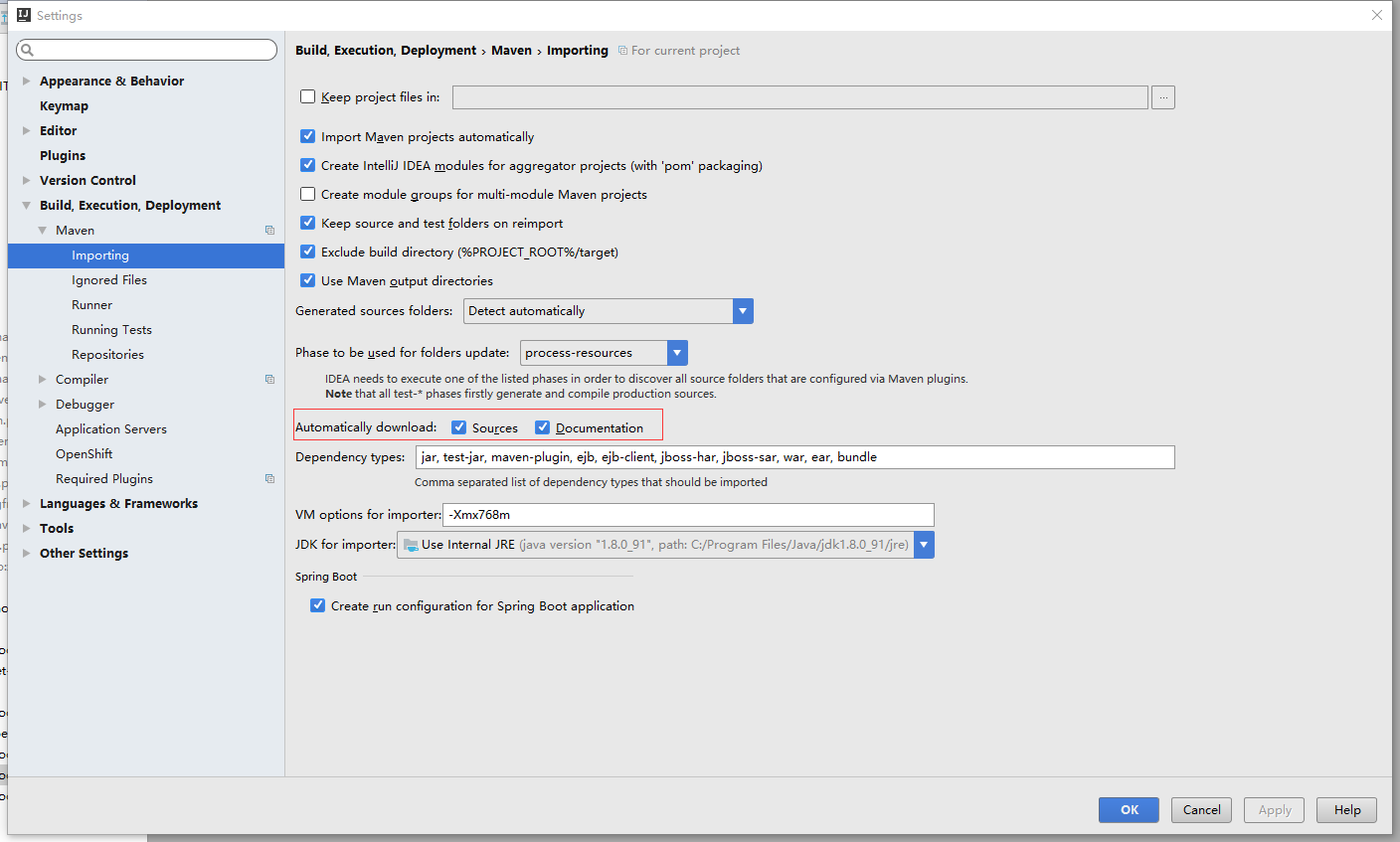Select the Importing tree item
The height and width of the screenshot is (842, 1400).
(x=146, y=254)
